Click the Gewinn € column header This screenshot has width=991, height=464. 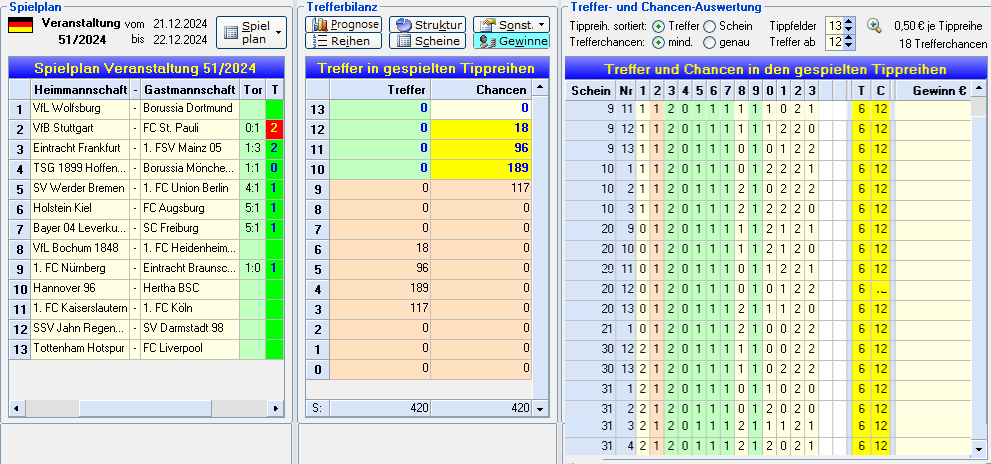point(933,90)
